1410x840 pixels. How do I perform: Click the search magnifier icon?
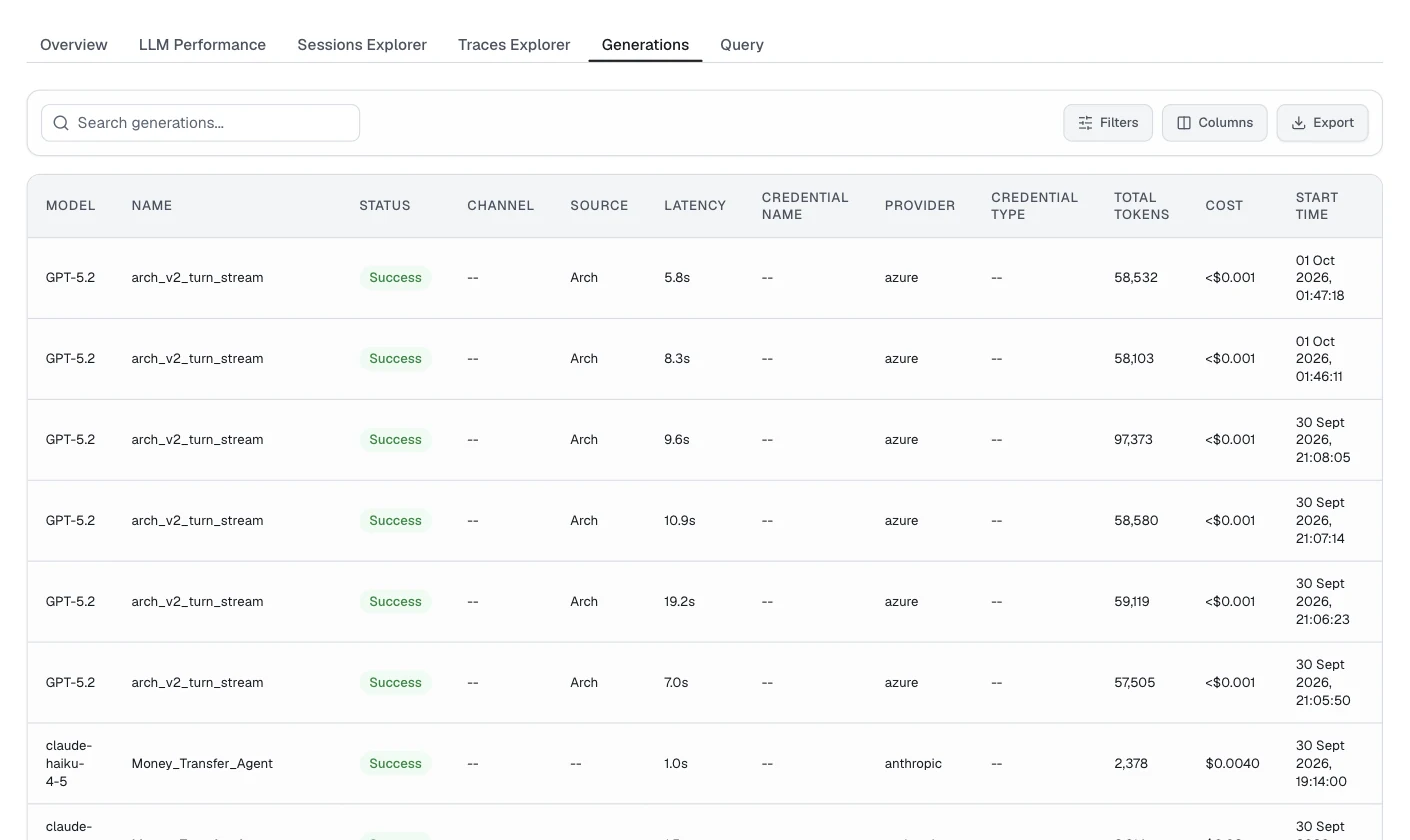61,123
